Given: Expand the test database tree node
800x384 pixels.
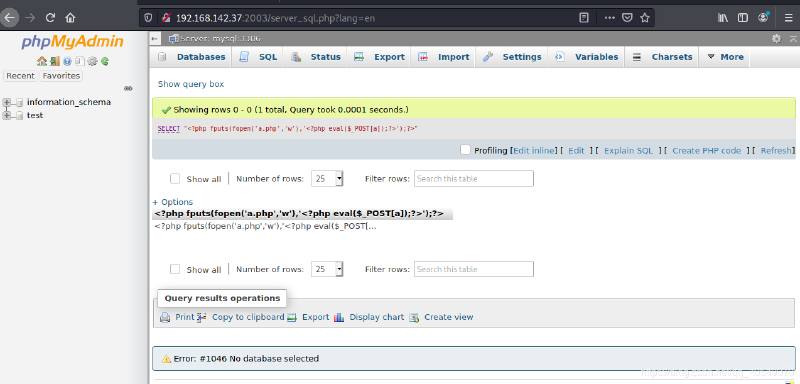Looking at the screenshot, I should click(7, 115).
